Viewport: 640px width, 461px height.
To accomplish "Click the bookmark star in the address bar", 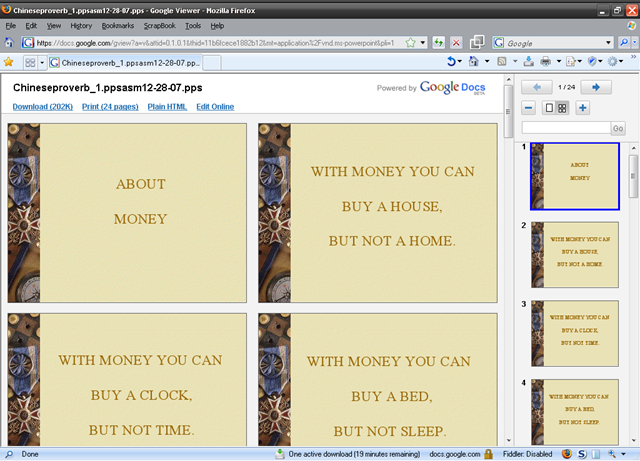I will pos(411,42).
